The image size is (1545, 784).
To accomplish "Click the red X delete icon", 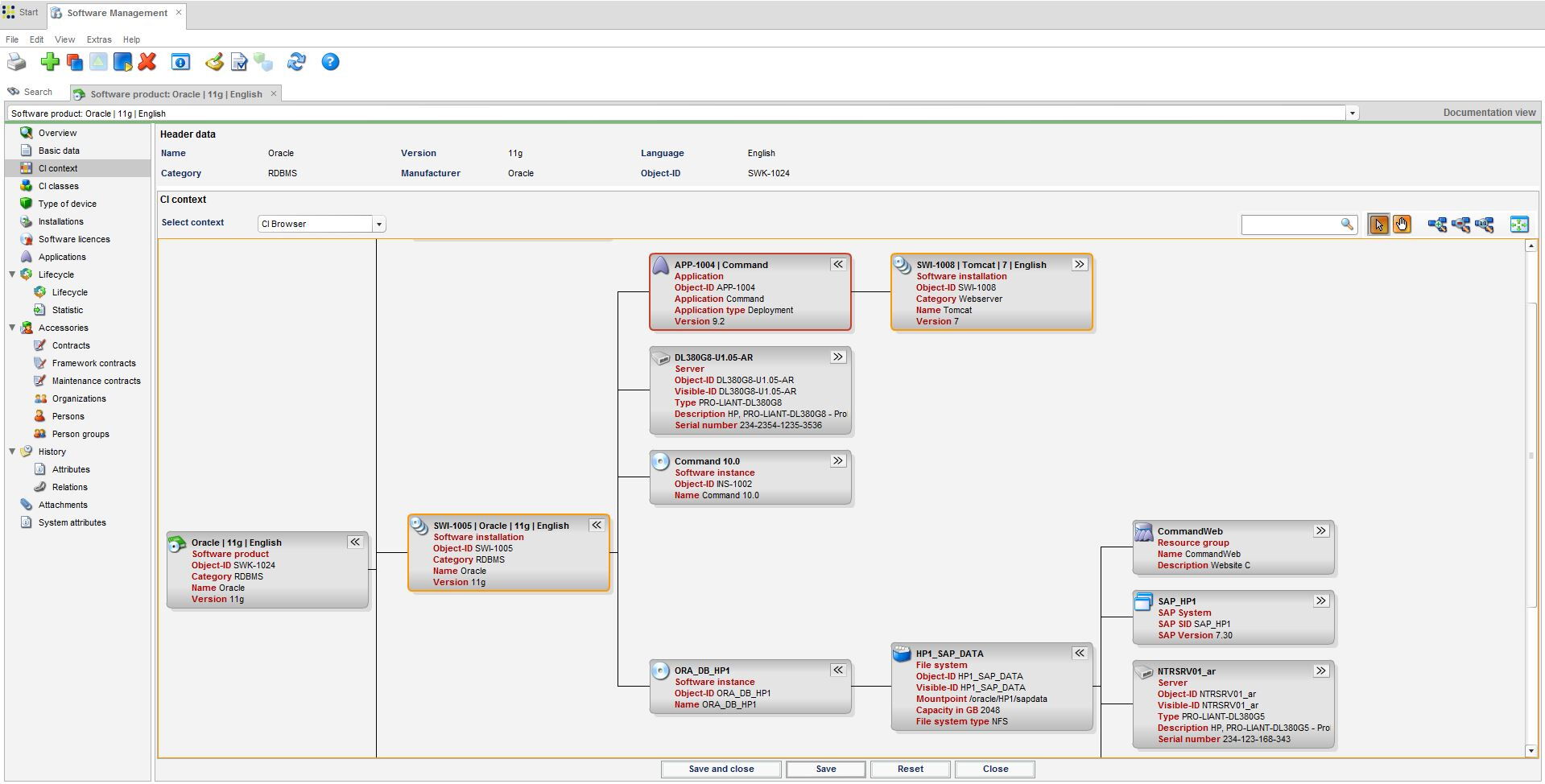I will [147, 62].
